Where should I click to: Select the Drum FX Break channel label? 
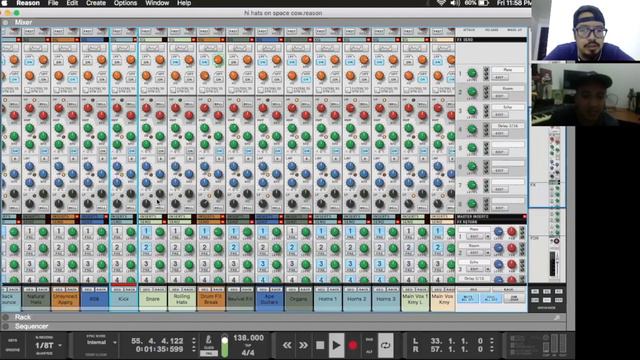point(211,299)
